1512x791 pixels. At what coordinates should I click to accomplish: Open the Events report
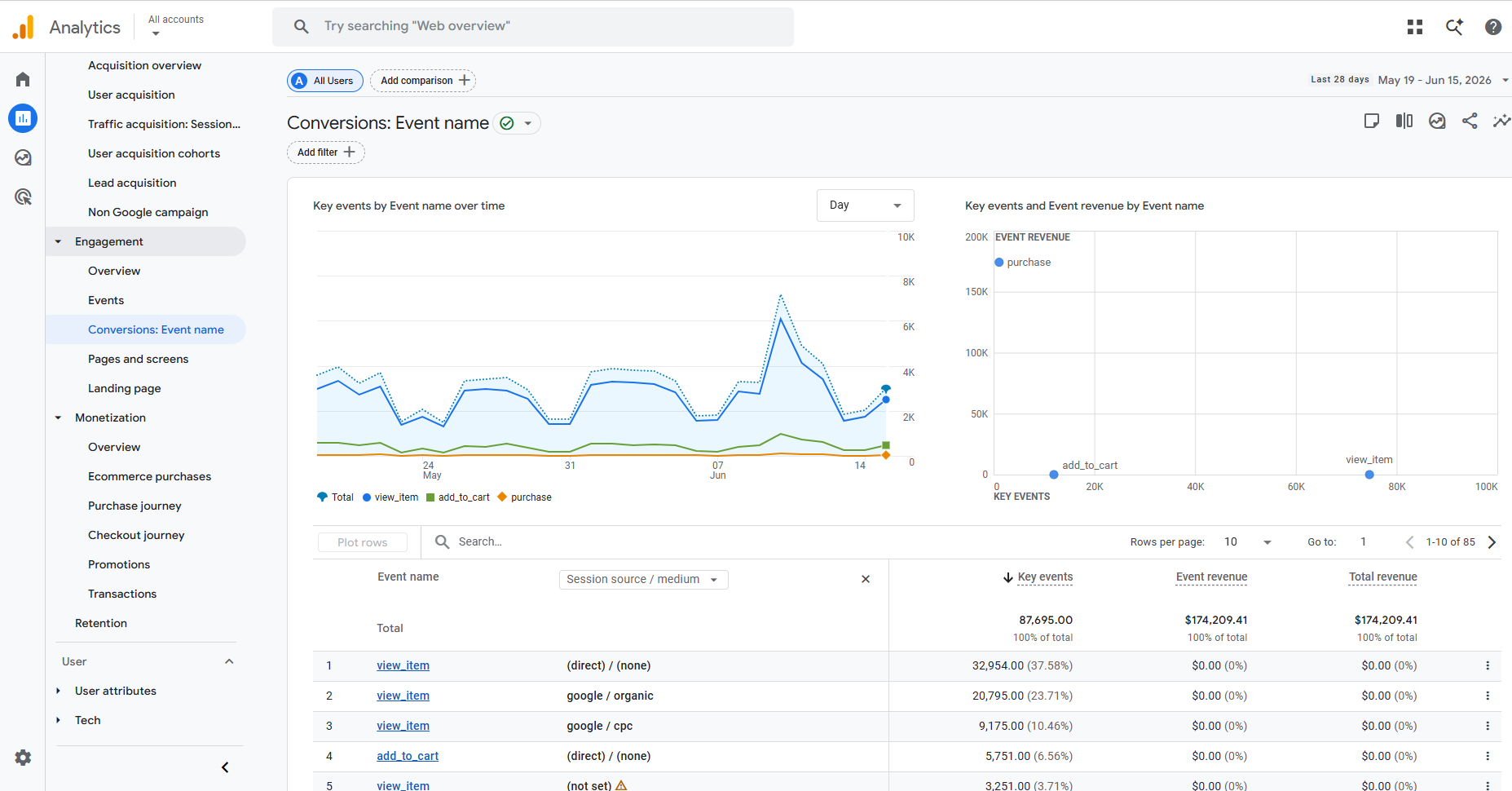pos(106,300)
